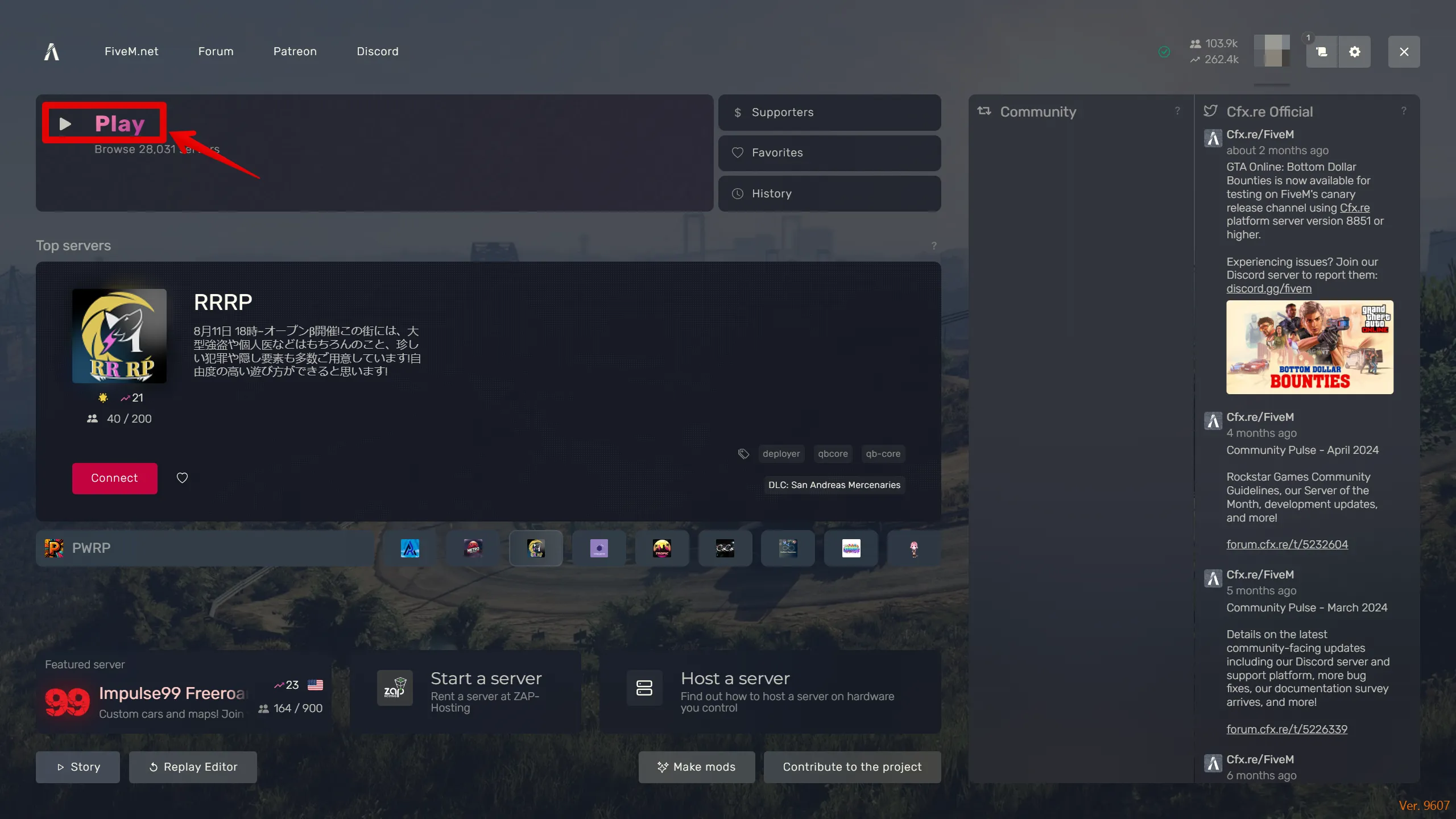This screenshot has height=819, width=1456.
Task: Click the Impulse99 red 99 logo
Action: [67, 702]
